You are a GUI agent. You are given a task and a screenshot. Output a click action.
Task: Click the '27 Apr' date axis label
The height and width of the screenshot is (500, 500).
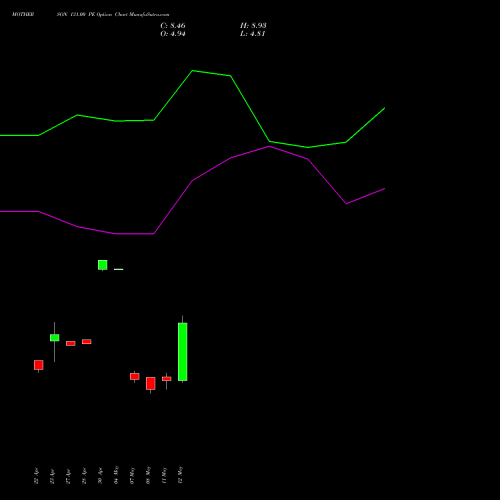point(68,476)
